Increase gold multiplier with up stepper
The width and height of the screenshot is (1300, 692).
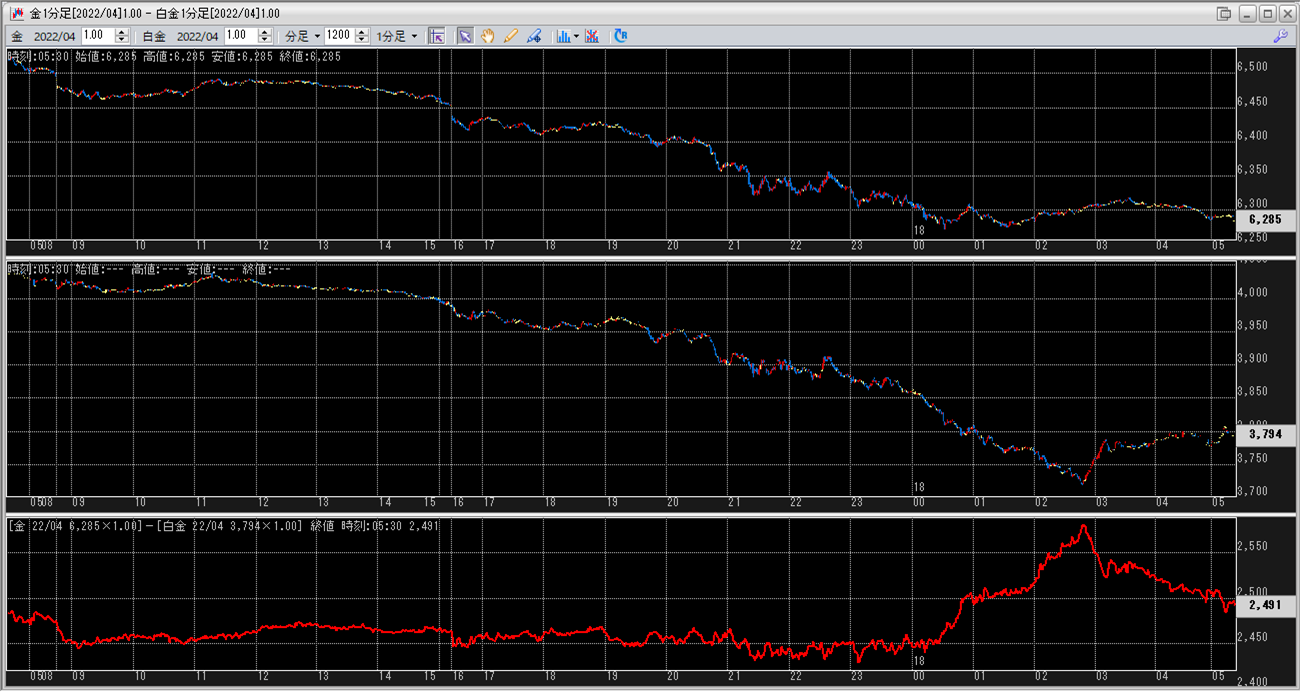point(122,32)
